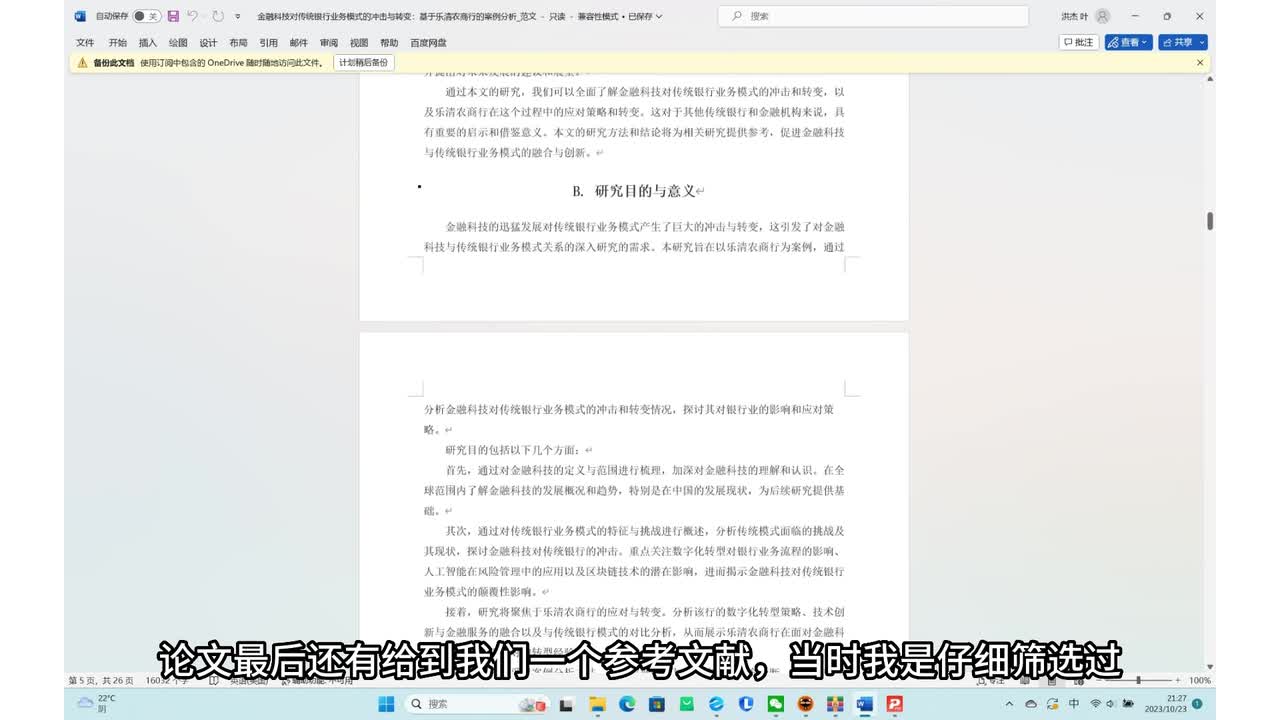Click the zoom slider in status bar
1280x720 pixels.
(x=1138, y=680)
